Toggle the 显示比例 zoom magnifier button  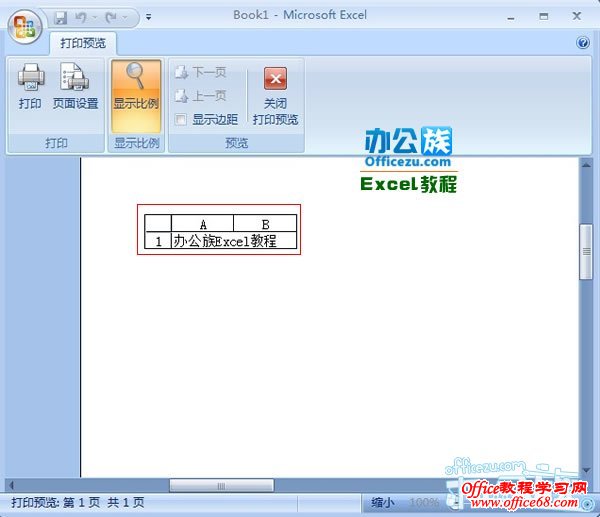(x=136, y=96)
